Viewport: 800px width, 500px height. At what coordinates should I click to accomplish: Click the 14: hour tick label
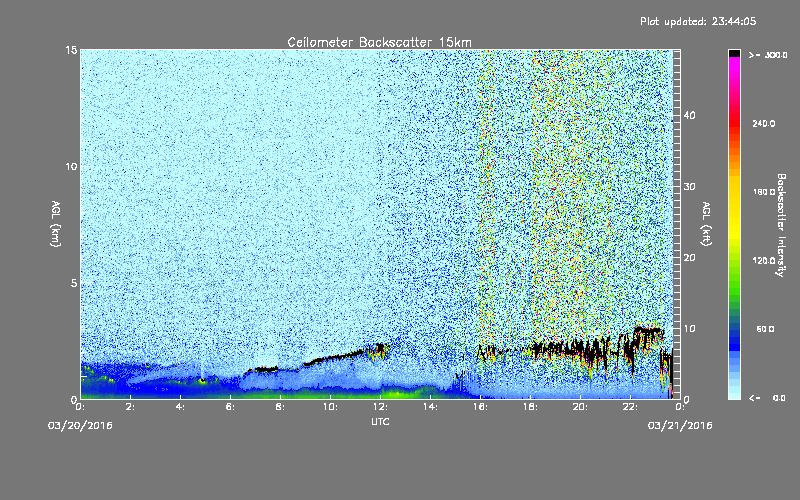[x=430, y=407]
